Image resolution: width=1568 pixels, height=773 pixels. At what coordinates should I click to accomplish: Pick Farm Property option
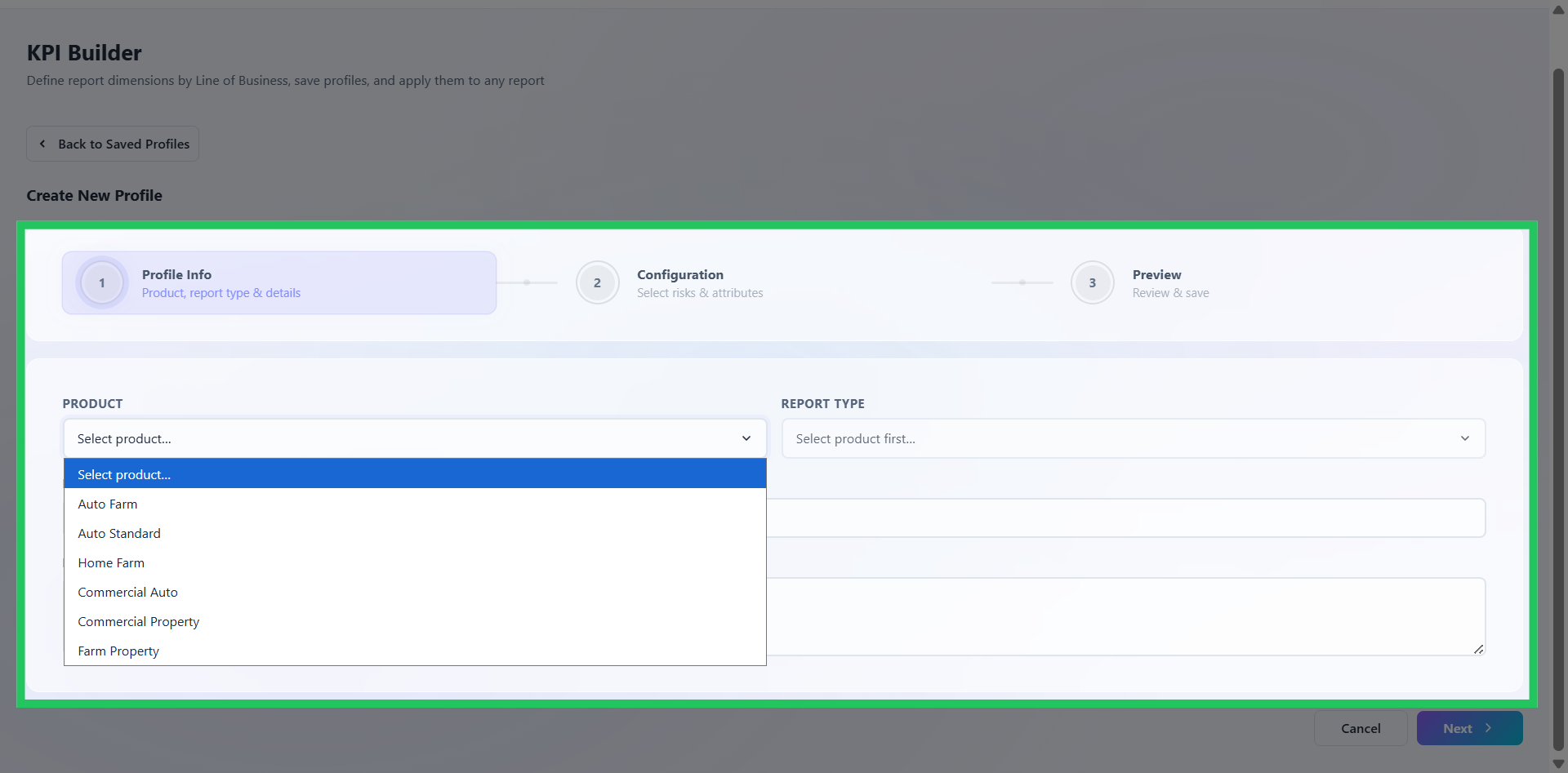[415, 651]
